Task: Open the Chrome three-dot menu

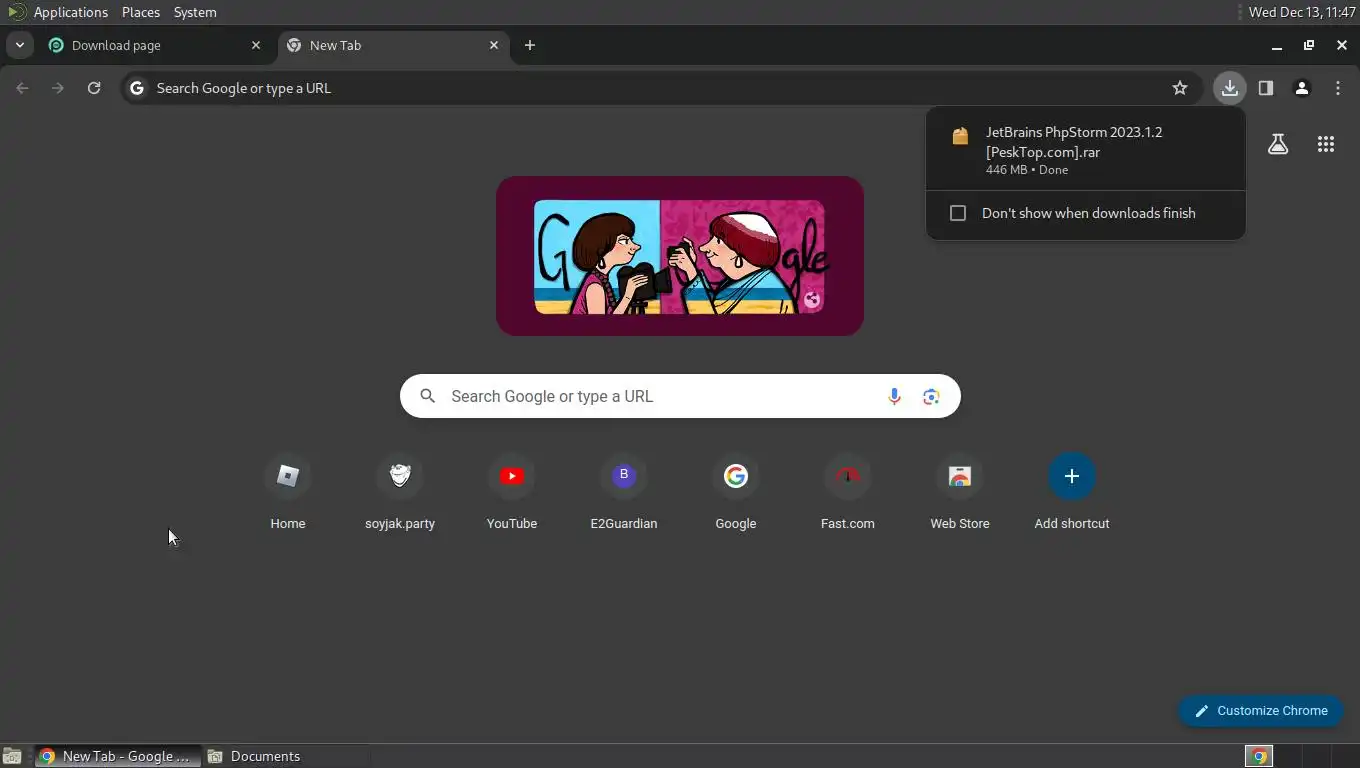Action: [1338, 88]
